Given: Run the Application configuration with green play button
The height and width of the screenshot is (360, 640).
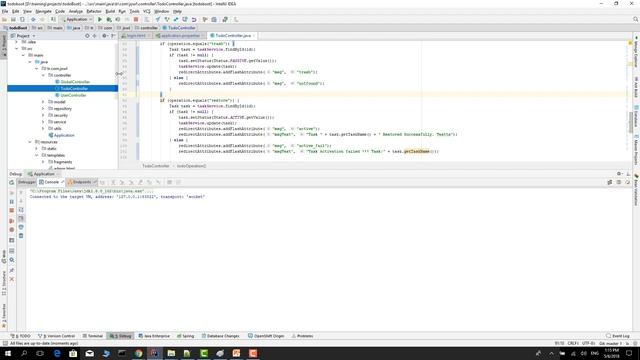Looking at the screenshot, I should click(100, 19).
